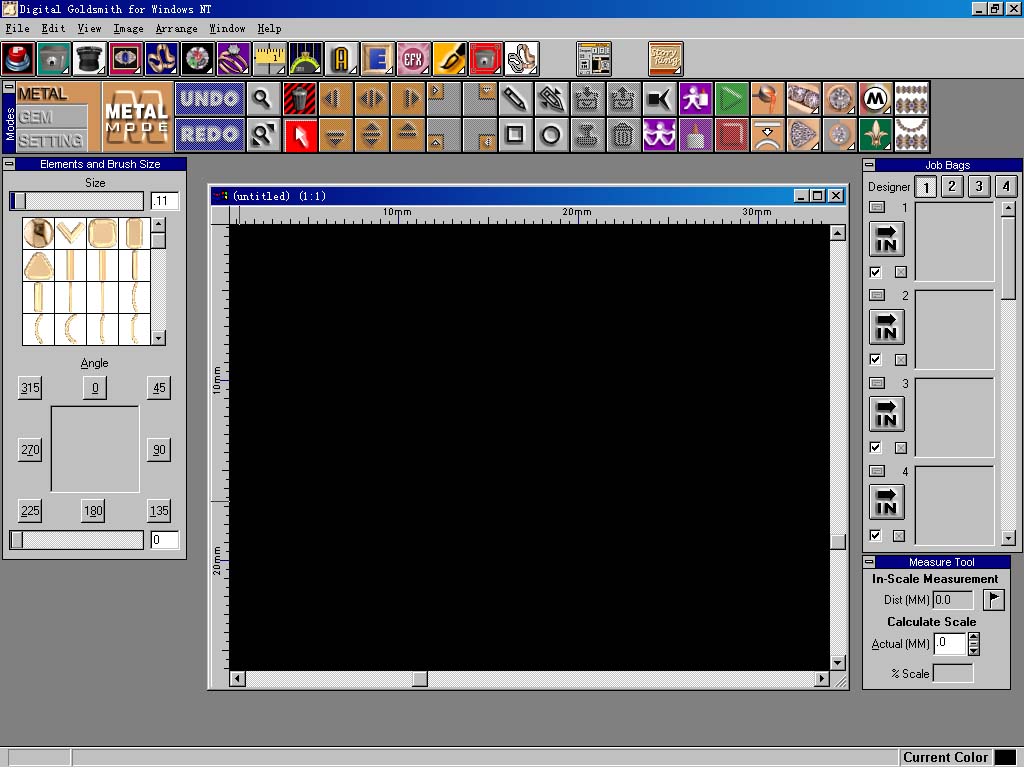Toggle the checkbox under Job Bag 4
Viewport: 1024px width, 768px height.
876,536
